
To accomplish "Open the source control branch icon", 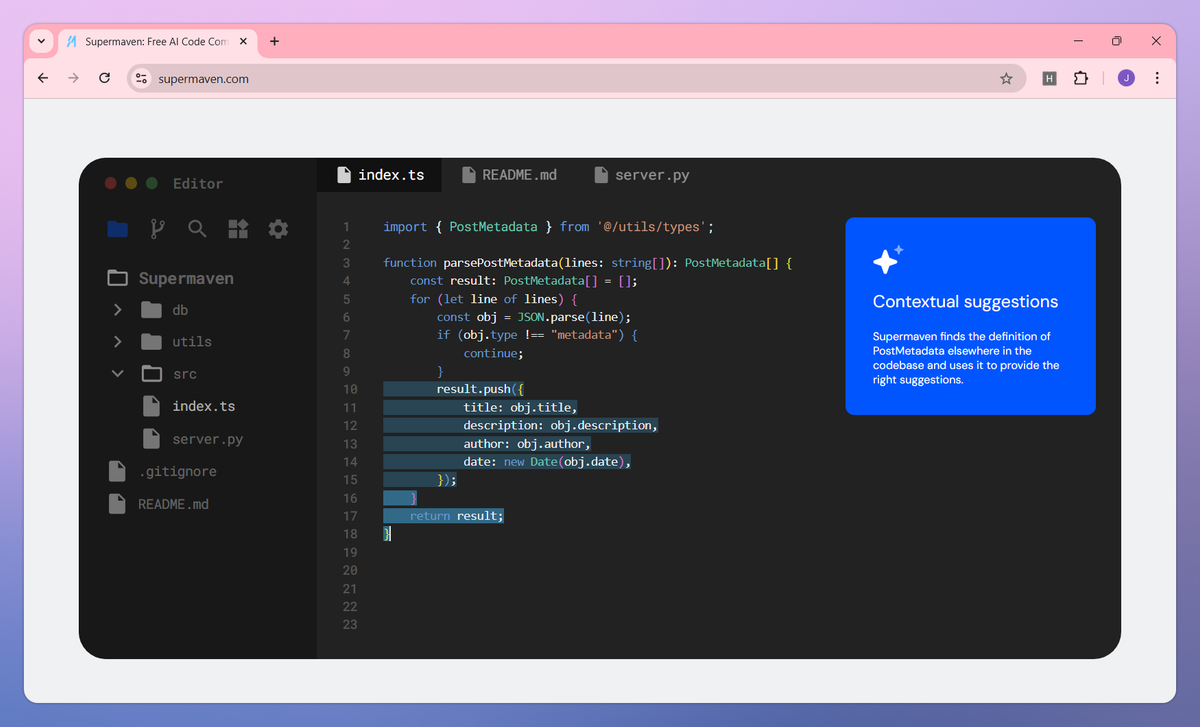I will point(157,229).
